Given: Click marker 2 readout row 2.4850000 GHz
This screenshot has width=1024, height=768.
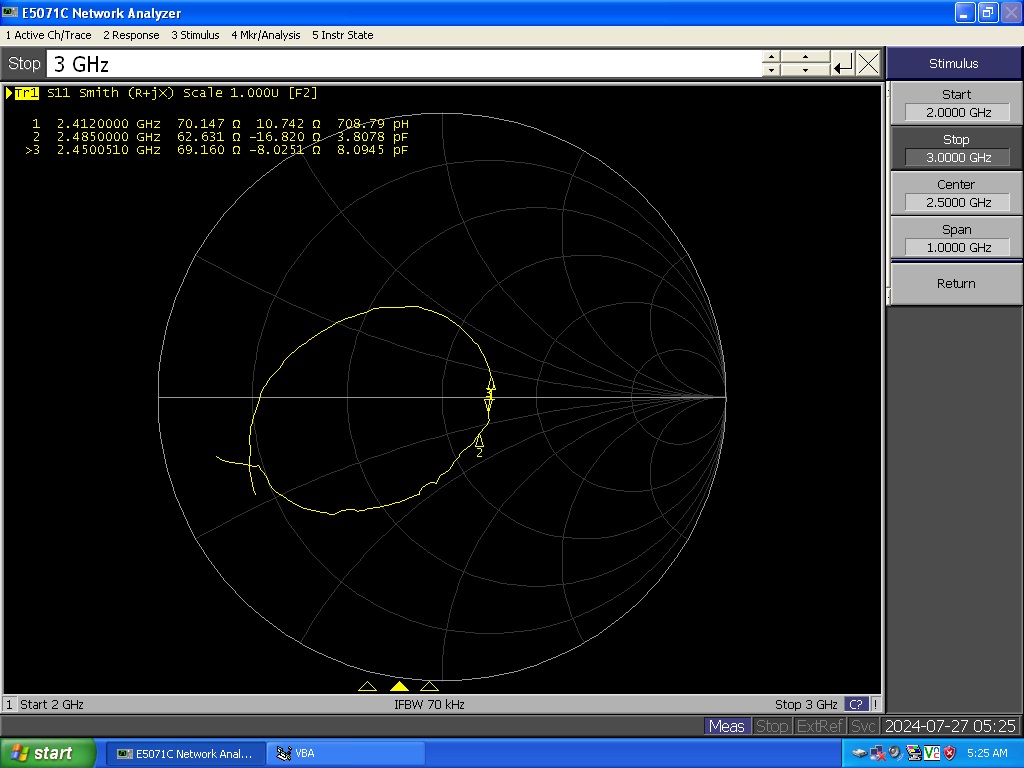Looking at the screenshot, I should pyautogui.click(x=220, y=136).
